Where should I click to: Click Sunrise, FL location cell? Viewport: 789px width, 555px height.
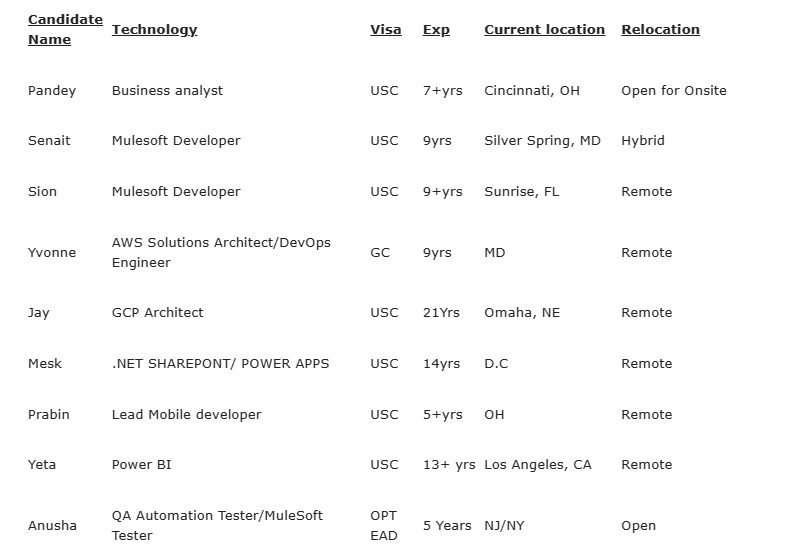click(x=521, y=191)
